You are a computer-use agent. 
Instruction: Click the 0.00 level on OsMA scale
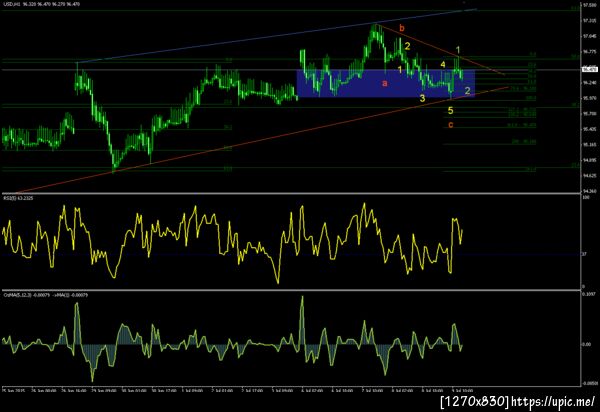click(586, 344)
